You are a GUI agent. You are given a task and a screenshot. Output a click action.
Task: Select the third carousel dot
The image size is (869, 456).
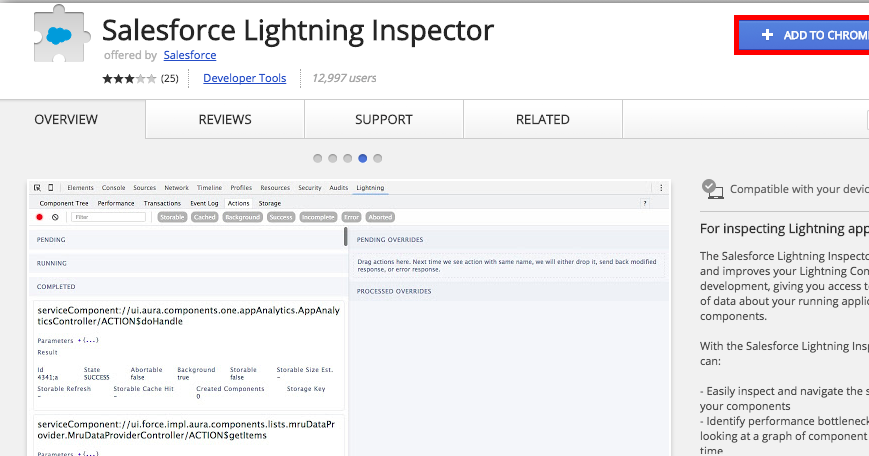point(347,158)
